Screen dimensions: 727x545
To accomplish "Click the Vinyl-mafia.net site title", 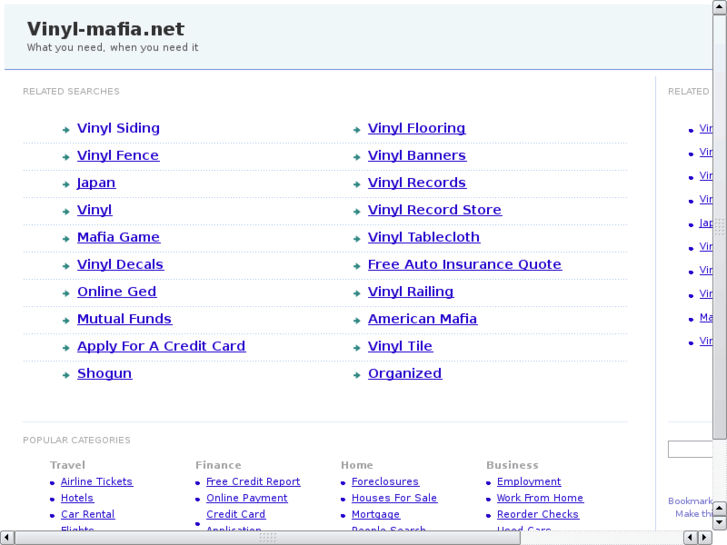I will tap(105, 29).
